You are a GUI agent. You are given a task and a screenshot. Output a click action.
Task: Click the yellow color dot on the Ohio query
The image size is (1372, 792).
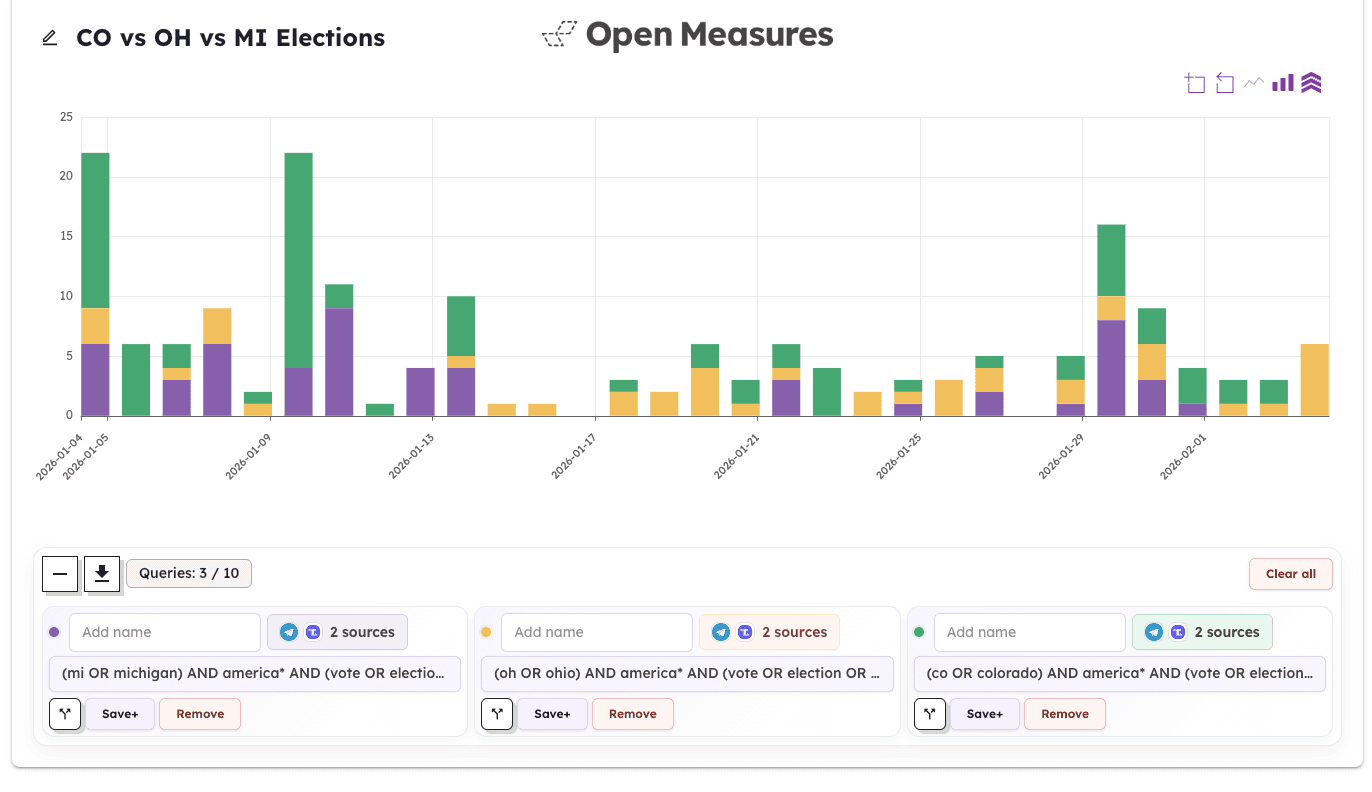[x=488, y=632]
